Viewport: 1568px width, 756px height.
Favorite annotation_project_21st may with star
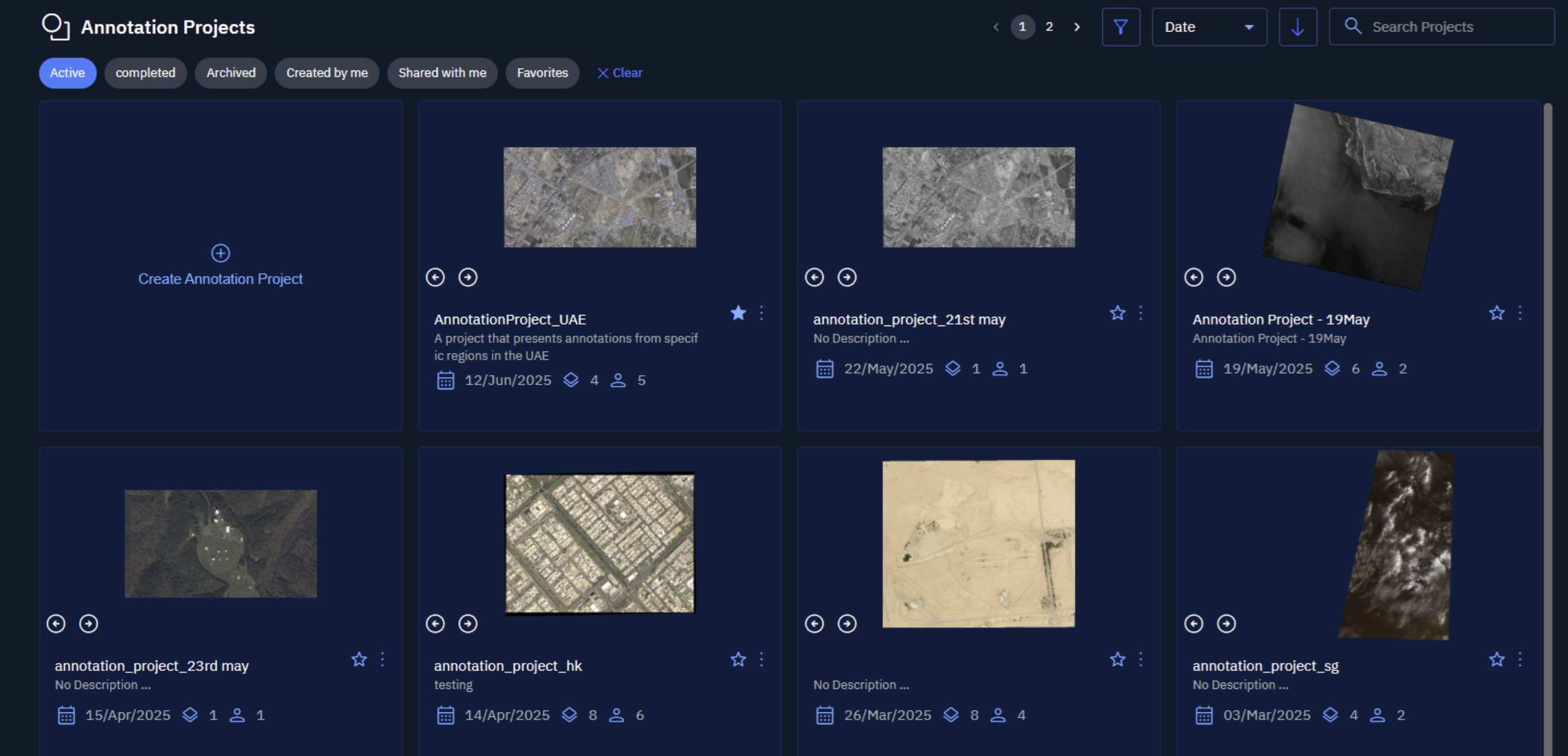tap(1117, 312)
